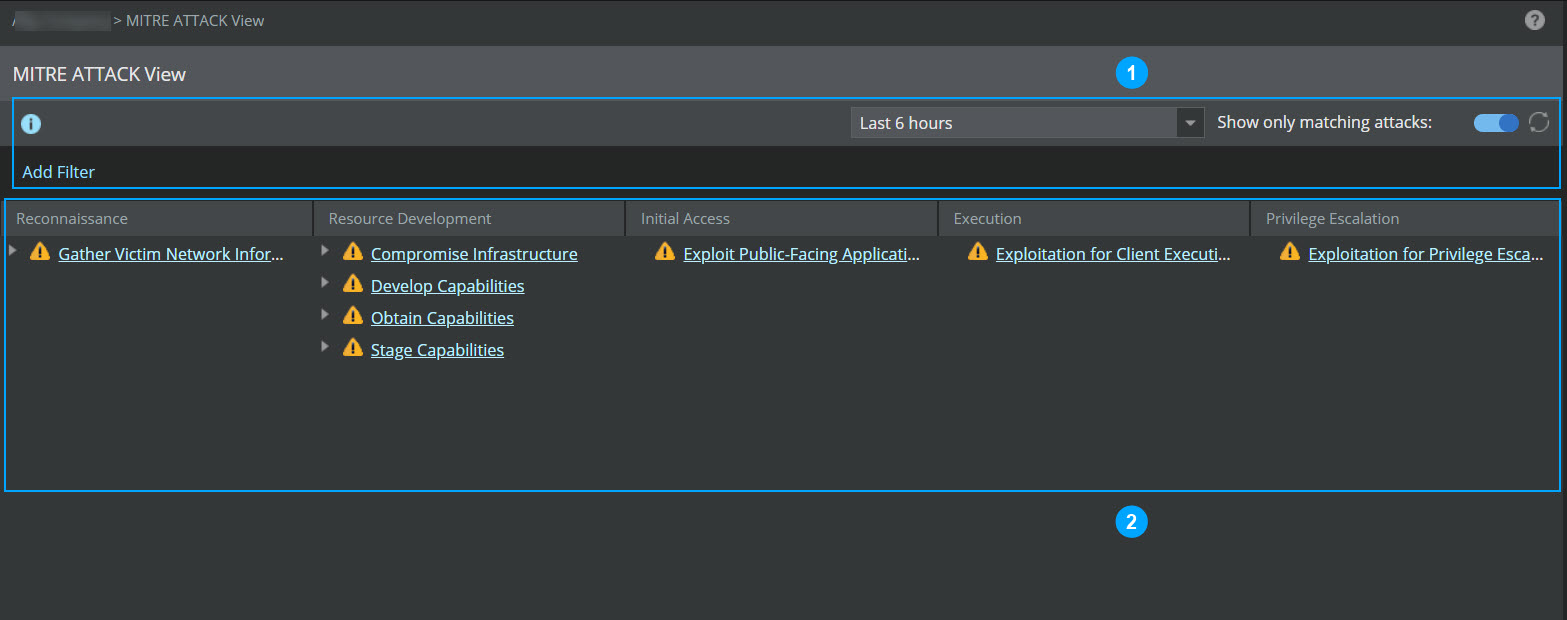The width and height of the screenshot is (1567, 620).
Task: Open the Stage Capabilities link
Action: coord(437,350)
